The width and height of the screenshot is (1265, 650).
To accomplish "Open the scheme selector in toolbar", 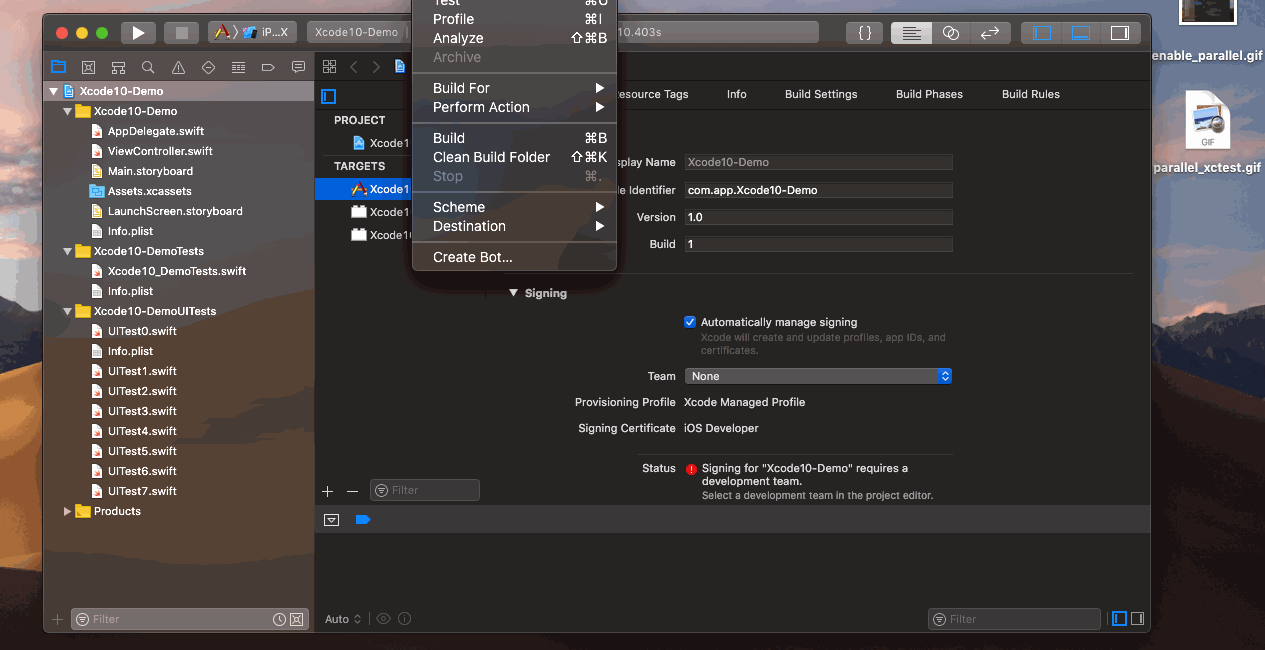I will 252,33.
